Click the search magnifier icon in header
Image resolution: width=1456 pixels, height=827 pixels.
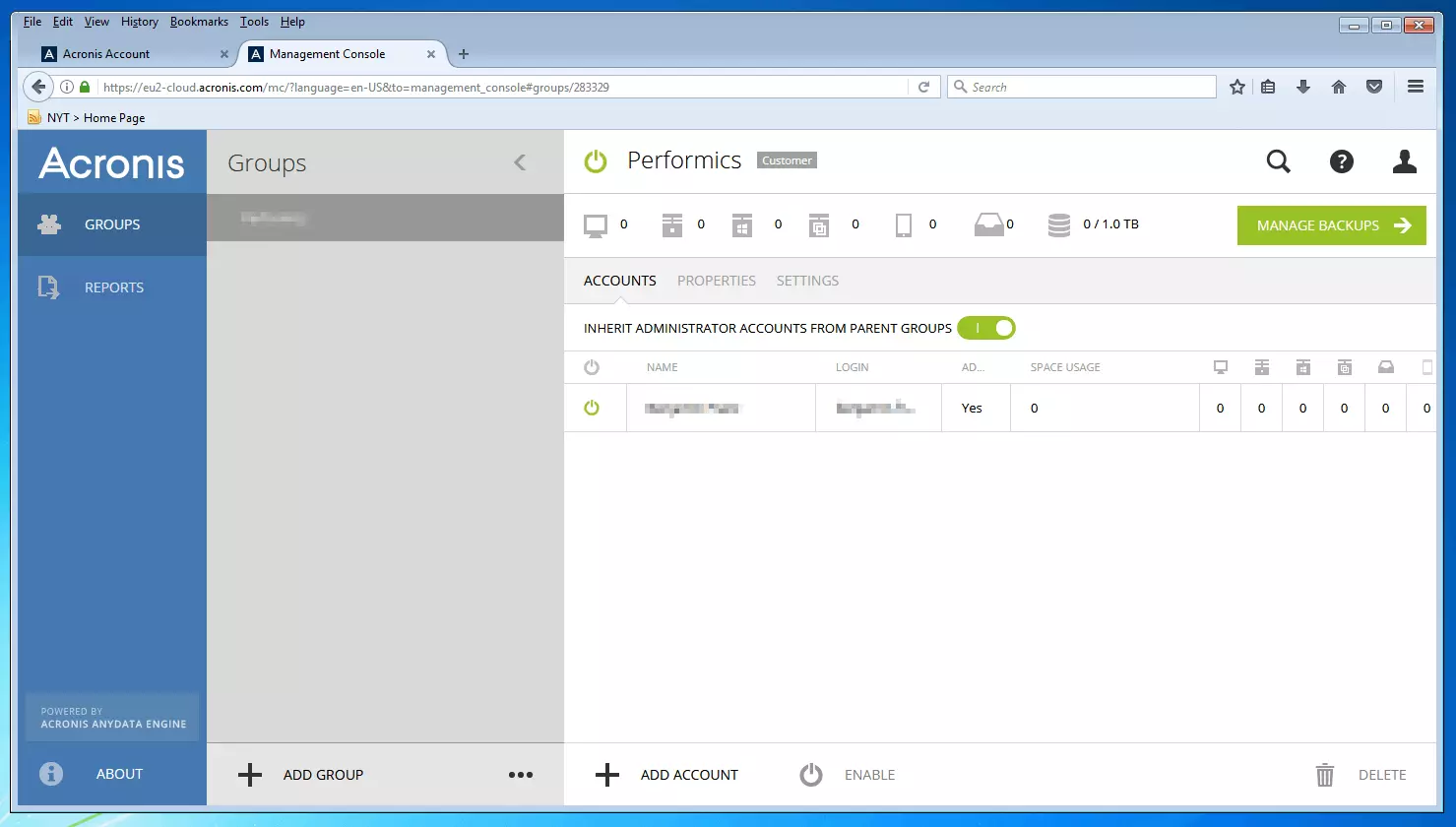pyautogui.click(x=1278, y=161)
